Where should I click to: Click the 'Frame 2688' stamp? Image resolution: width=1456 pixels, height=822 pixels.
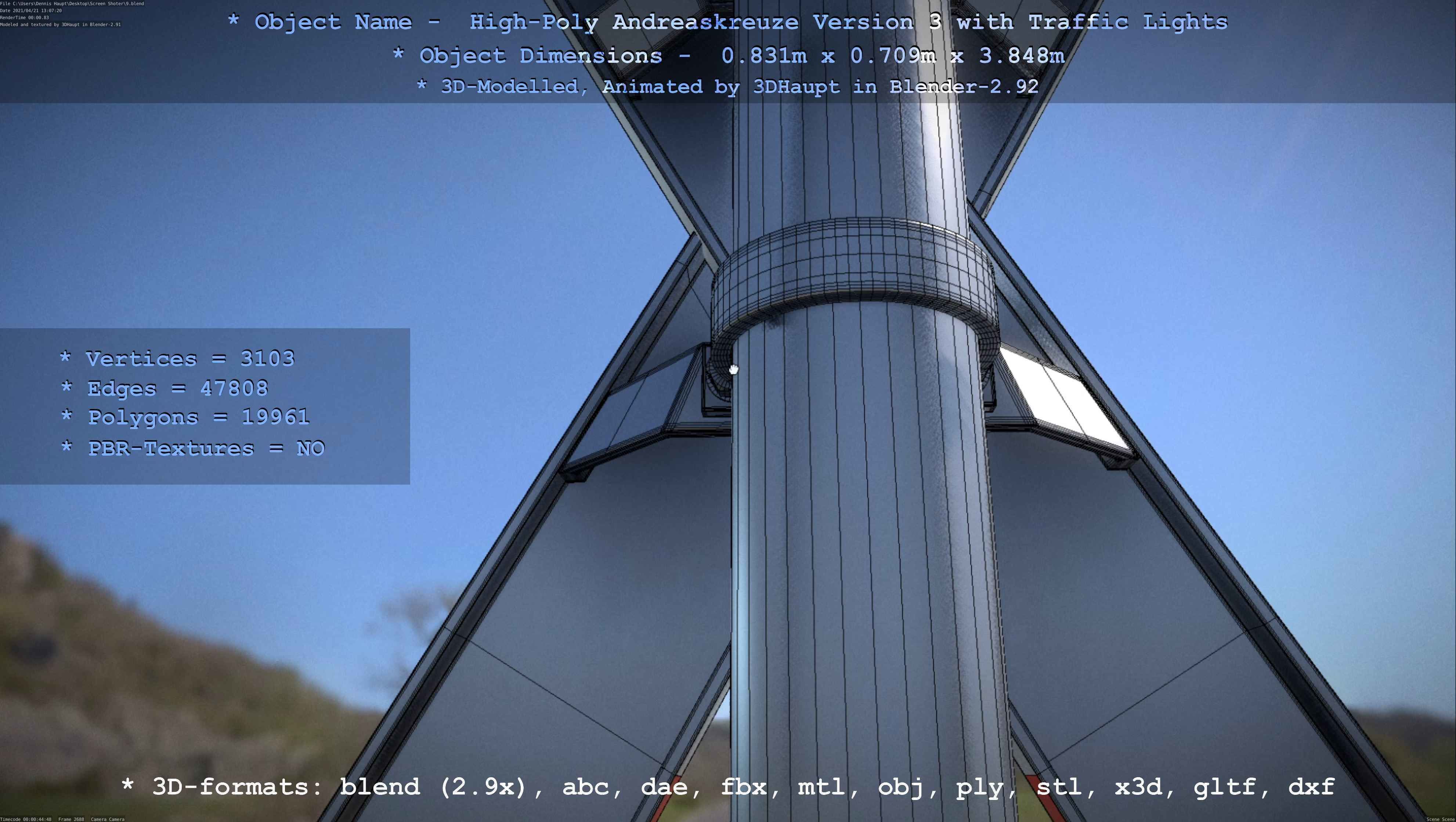pos(71,819)
